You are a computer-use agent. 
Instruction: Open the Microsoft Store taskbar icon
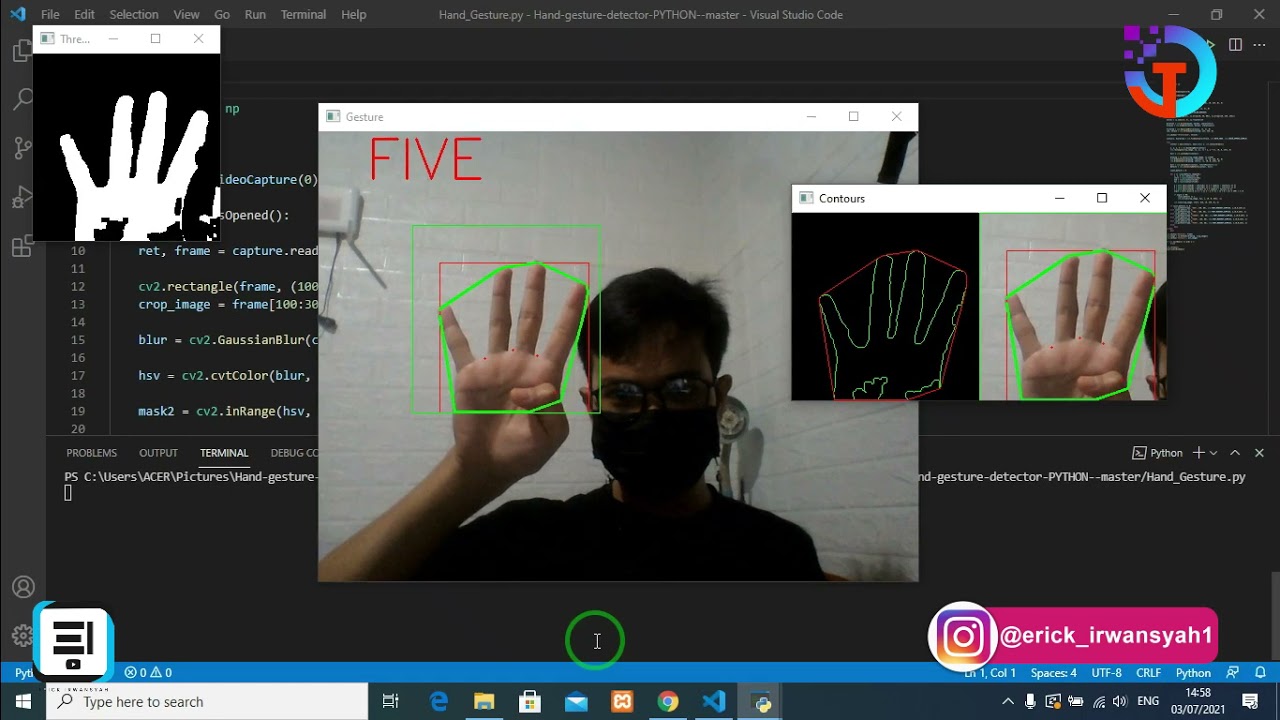pyautogui.click(x=530, y=702)
